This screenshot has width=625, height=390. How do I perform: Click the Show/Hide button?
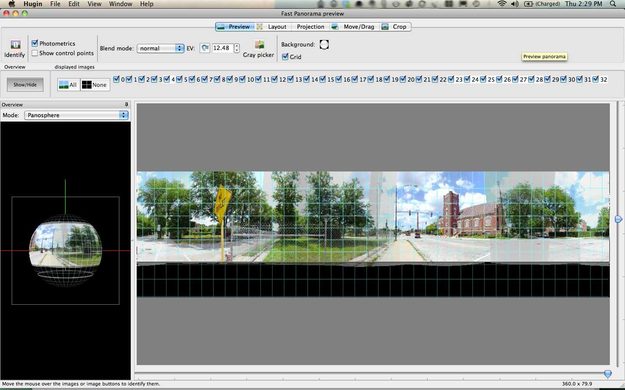(x=25, y=85)
